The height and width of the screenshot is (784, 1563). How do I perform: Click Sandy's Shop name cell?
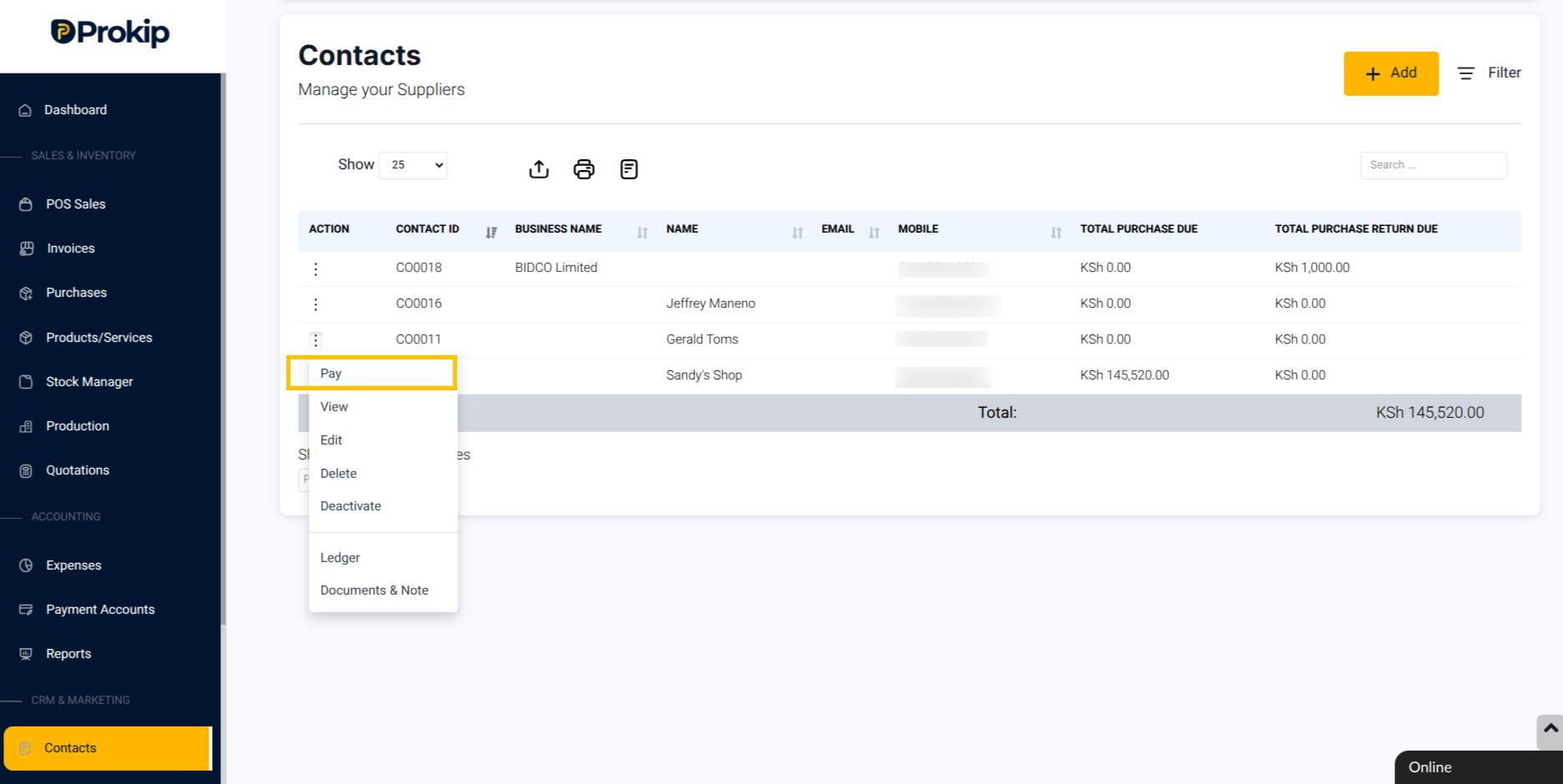[704, 375]
